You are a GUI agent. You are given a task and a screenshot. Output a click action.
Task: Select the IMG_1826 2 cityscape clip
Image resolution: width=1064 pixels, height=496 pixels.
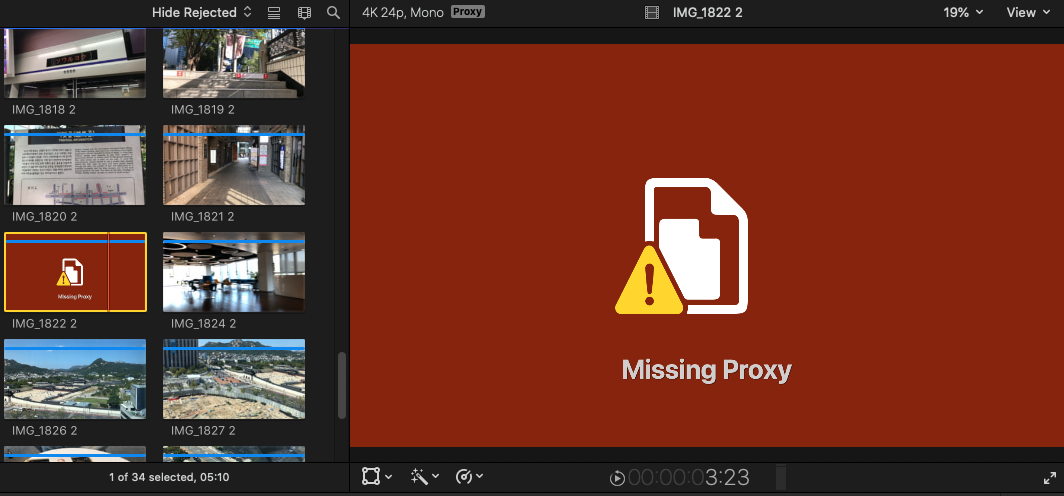[x=75, y=379]
